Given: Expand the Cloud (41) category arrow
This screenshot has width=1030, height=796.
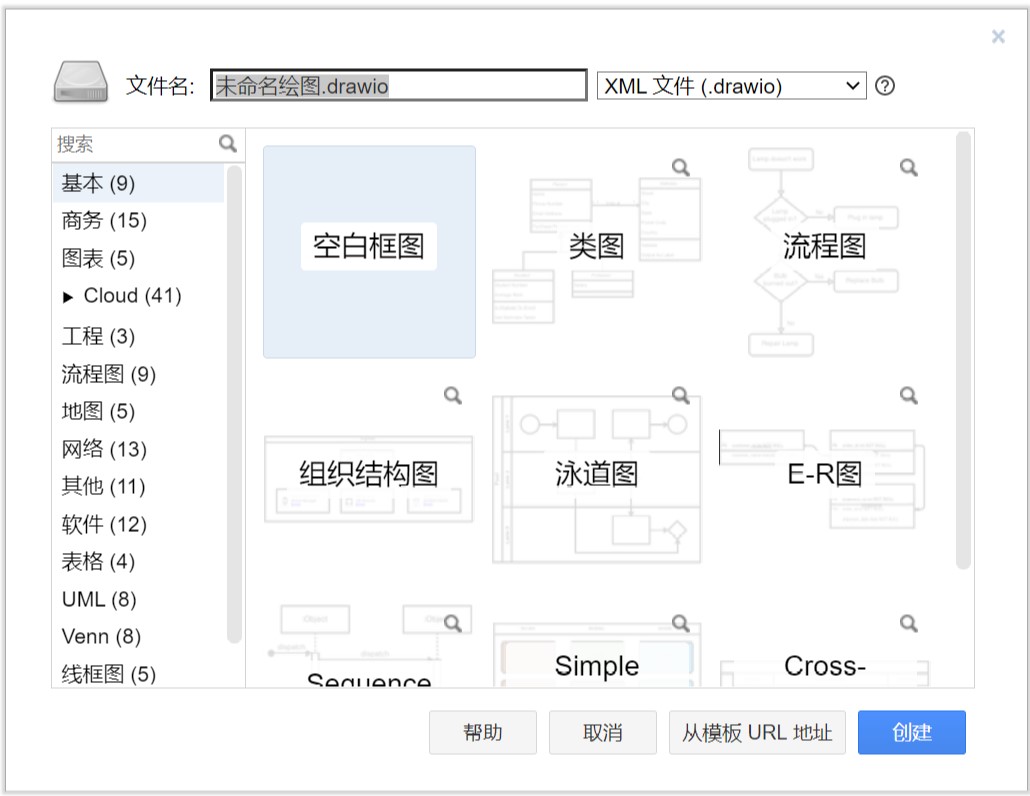Looking at the screenshot, I should (68, 298).
